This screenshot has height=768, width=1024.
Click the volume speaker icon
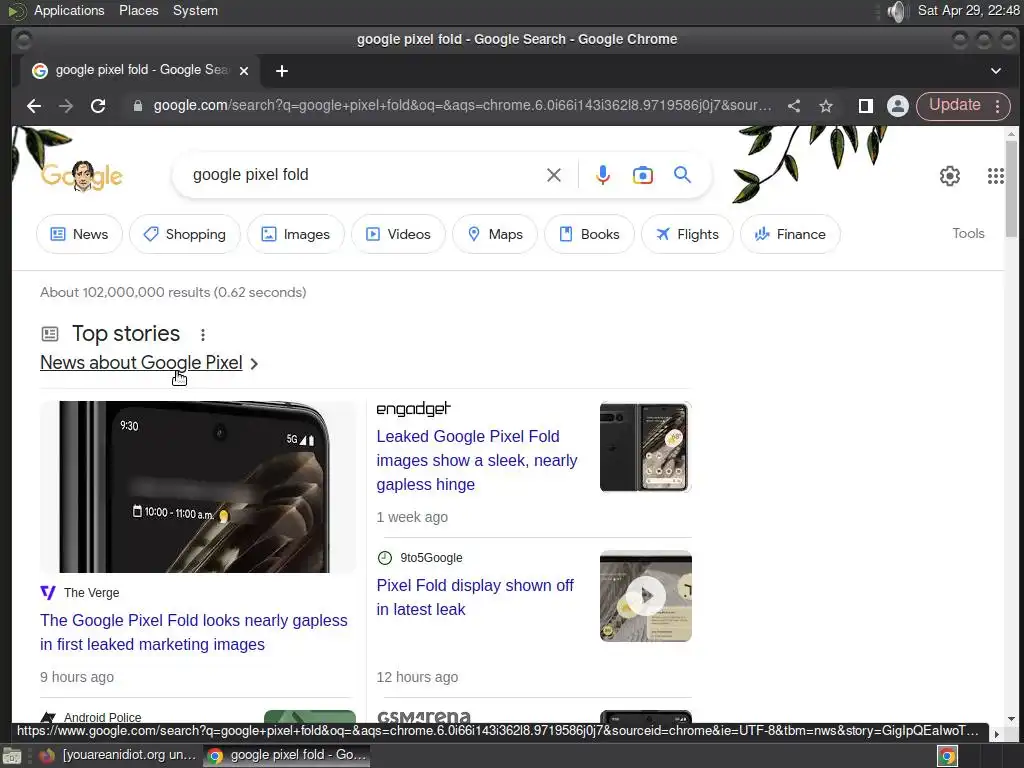[897, 11]
